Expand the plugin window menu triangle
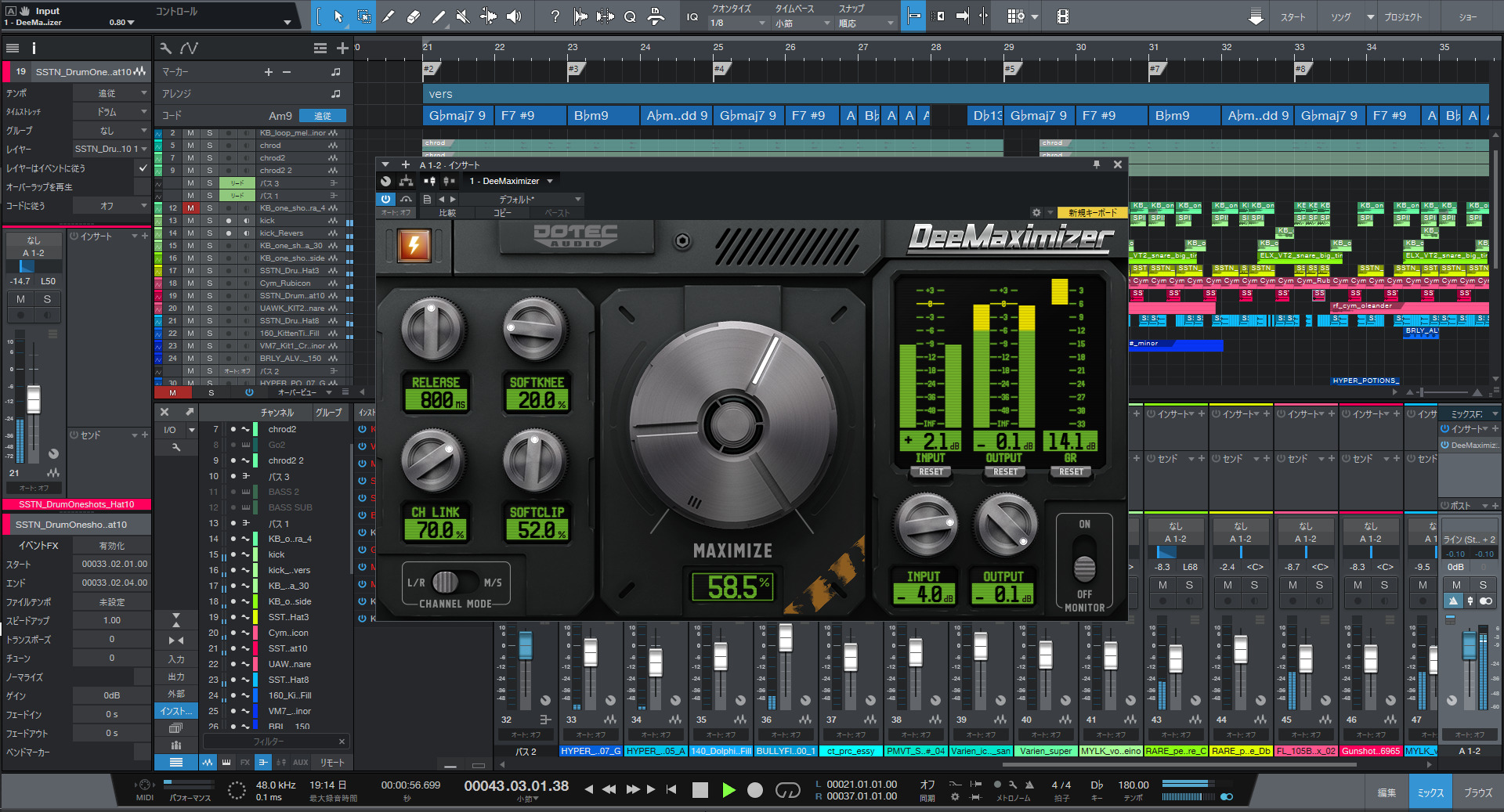1504x812 pixels. point(385,164)
